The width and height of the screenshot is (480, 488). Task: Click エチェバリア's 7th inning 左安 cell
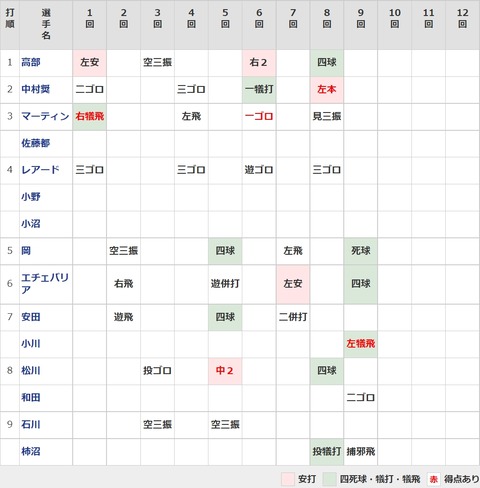tap(293, 284)
